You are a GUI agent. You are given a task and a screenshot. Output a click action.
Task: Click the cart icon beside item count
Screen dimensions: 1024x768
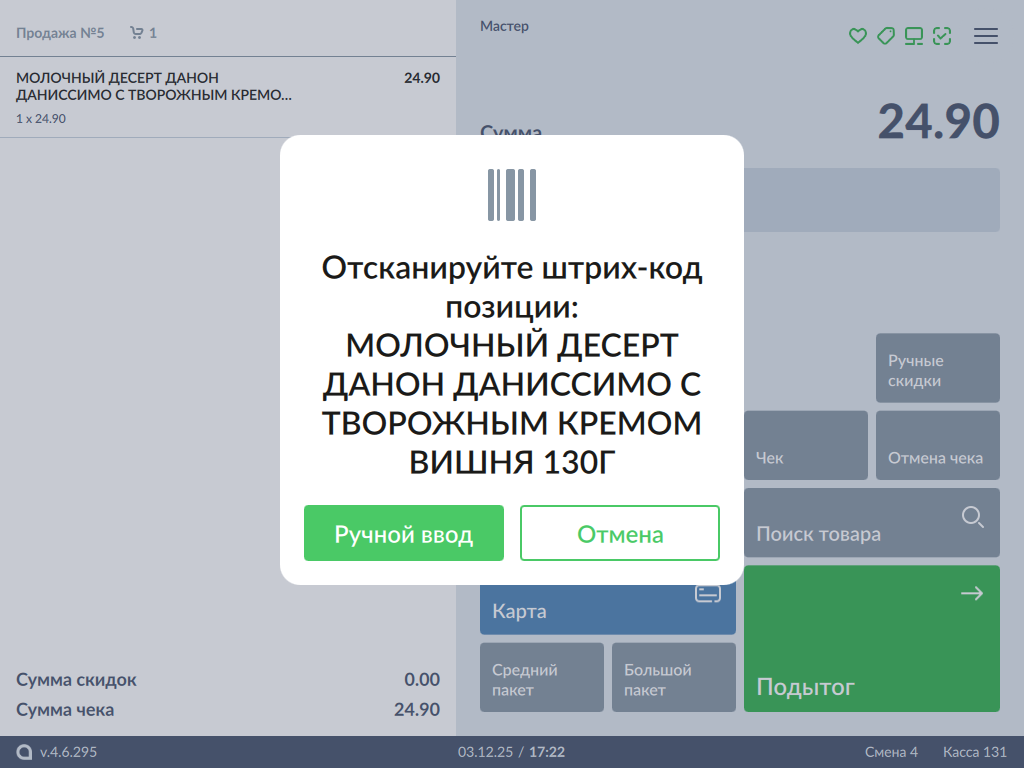(136, 33)
